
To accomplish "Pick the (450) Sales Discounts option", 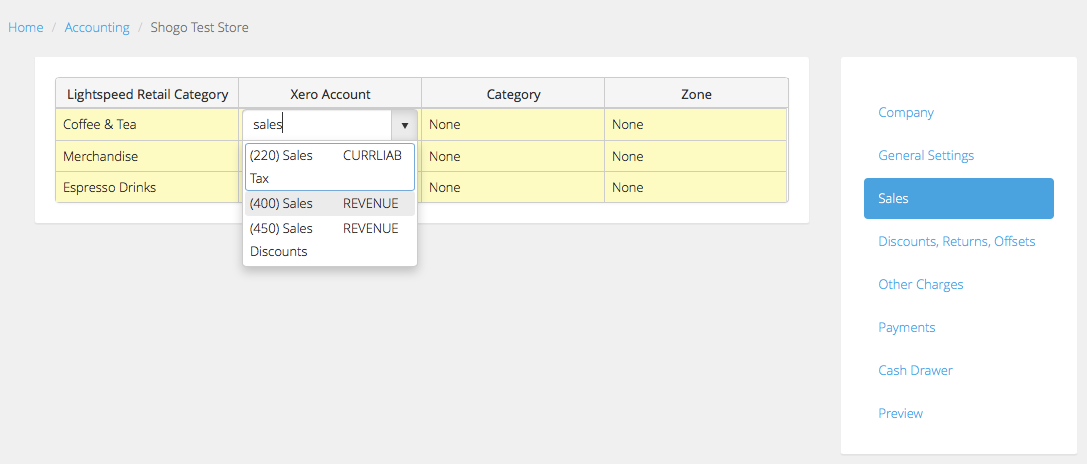I will coord(330,239).
